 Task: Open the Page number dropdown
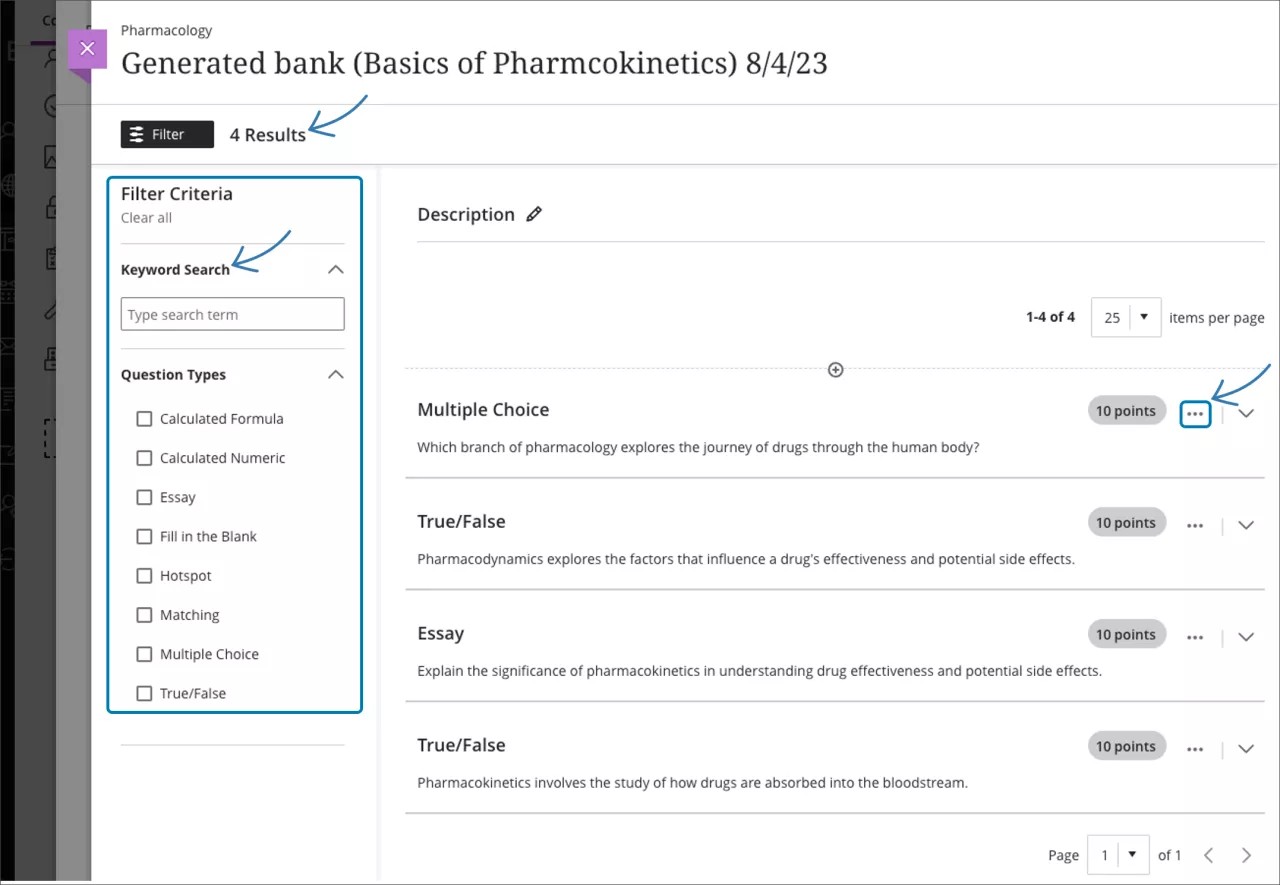coord(1118,855)
